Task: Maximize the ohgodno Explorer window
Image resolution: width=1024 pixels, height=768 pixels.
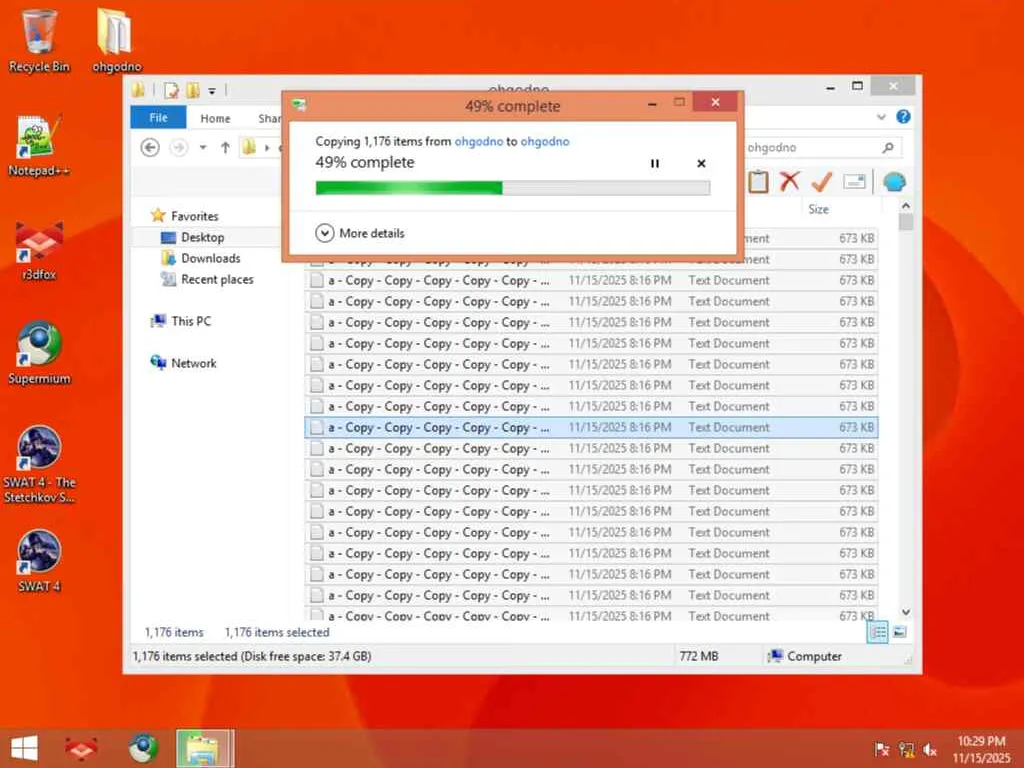Action: 857,86
